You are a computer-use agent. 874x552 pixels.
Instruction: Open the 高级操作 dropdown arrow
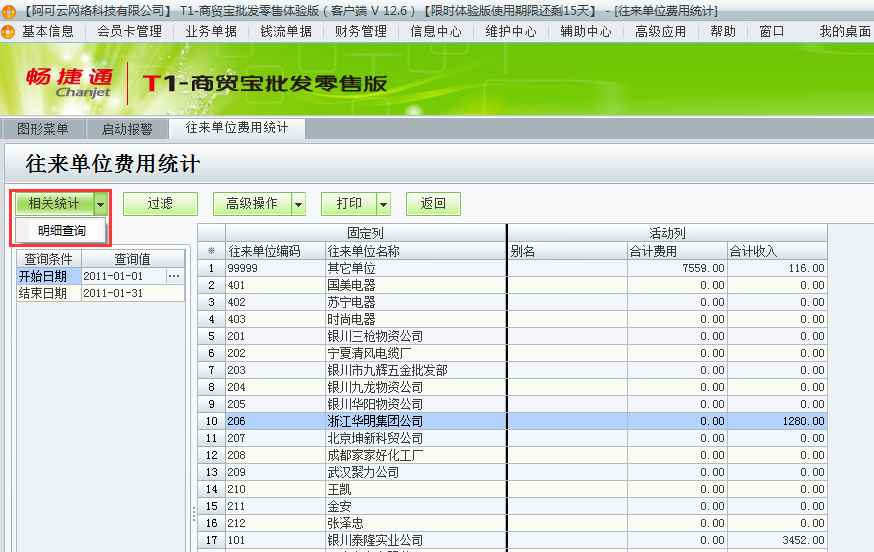click(x=298, y=204)
